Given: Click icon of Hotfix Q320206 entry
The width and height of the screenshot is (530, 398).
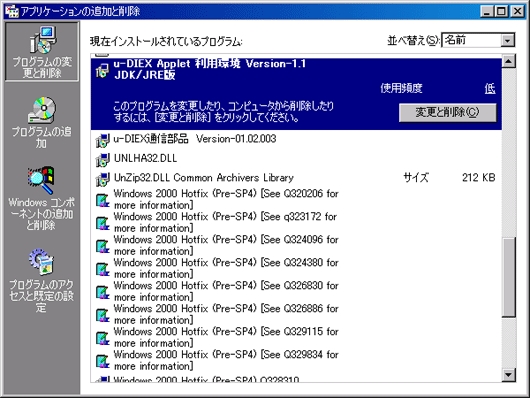Looking at the screenshot, I should 103,200.
